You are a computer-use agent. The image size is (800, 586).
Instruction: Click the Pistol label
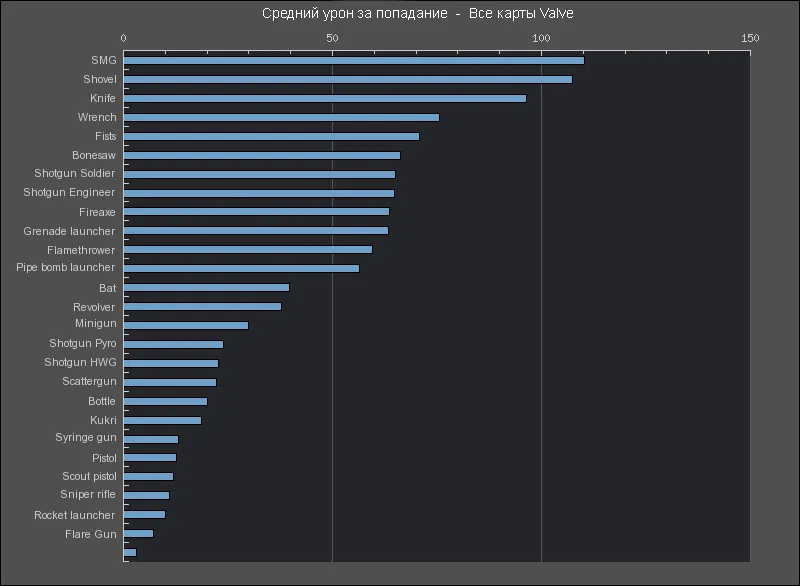104,458
